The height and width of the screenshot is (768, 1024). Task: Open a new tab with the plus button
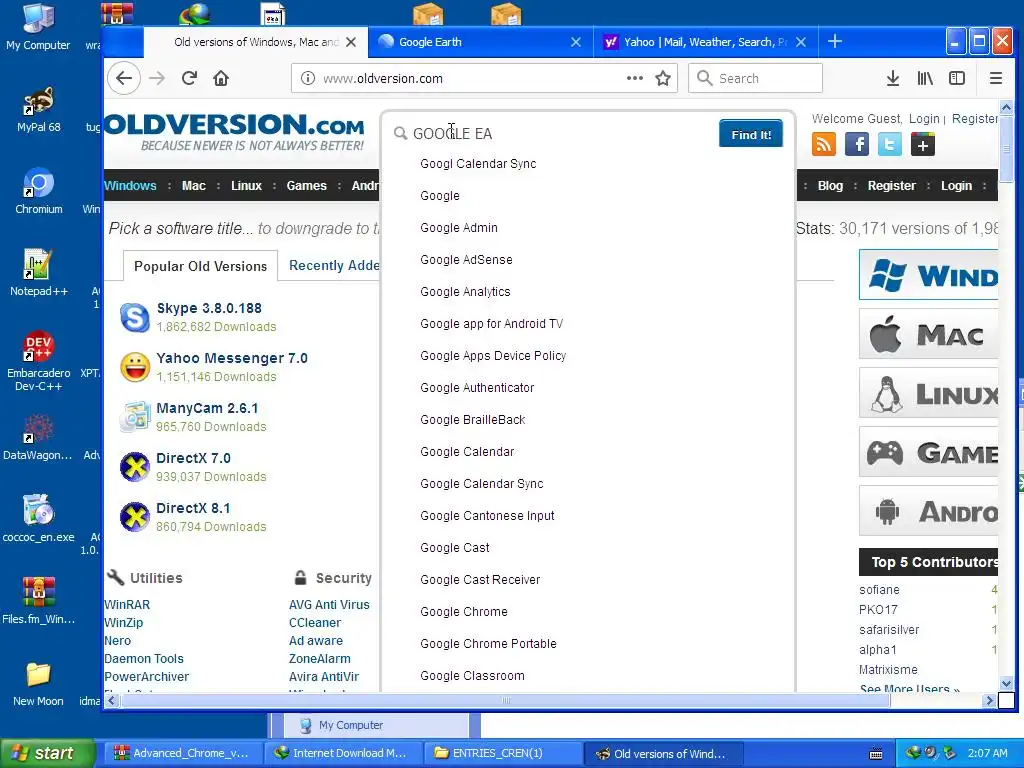(x=835, y=42)
